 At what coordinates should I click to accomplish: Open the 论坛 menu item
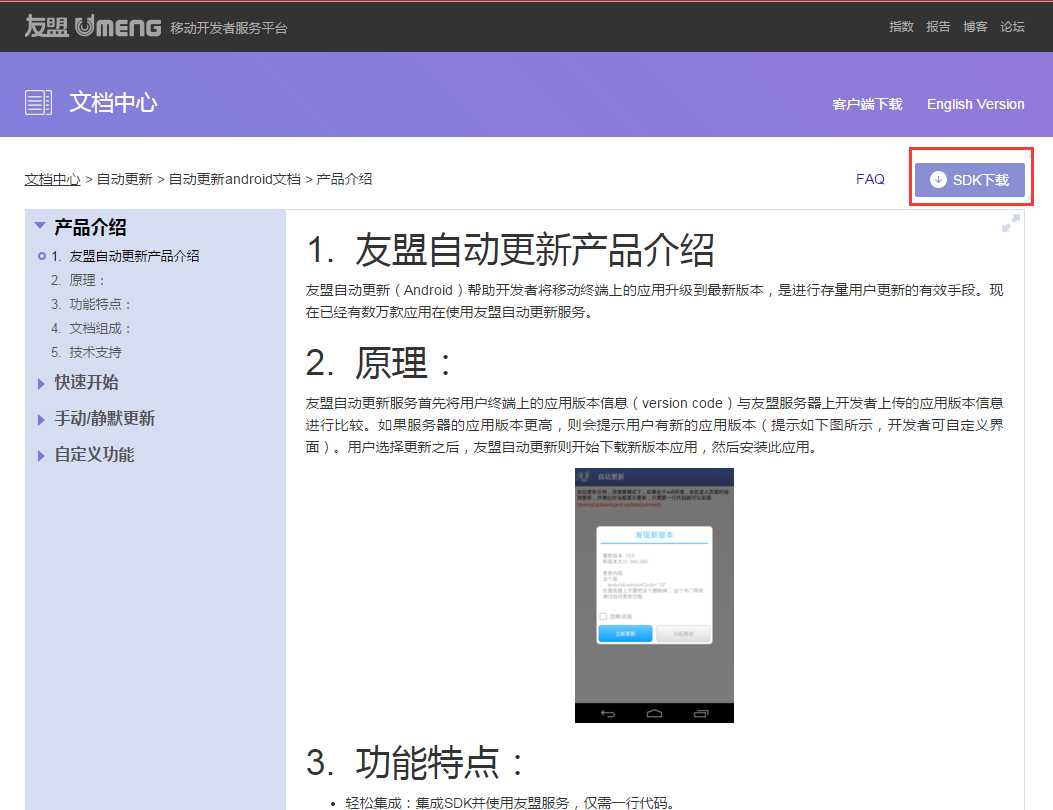click(x=1012, y=27)
